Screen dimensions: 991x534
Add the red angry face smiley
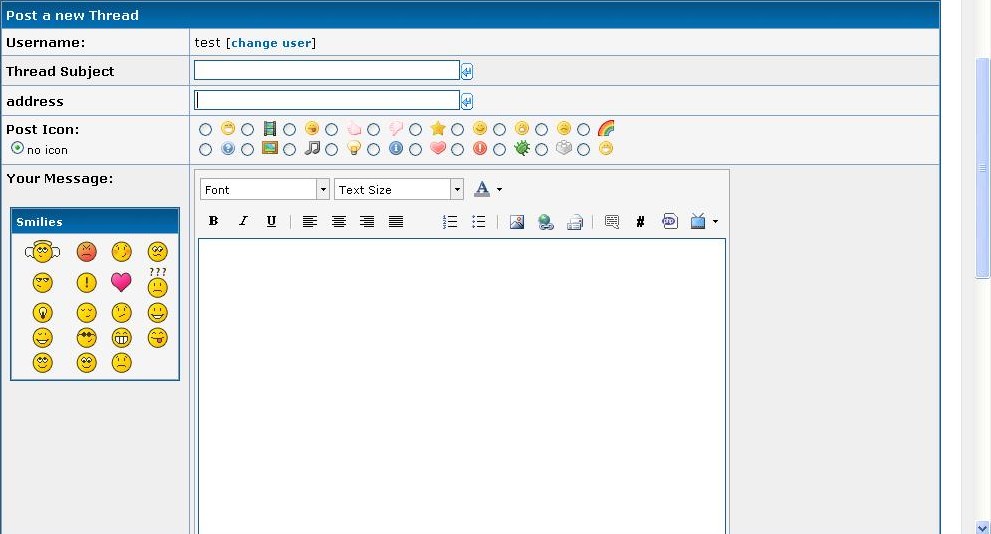click(x=87, y=252)
